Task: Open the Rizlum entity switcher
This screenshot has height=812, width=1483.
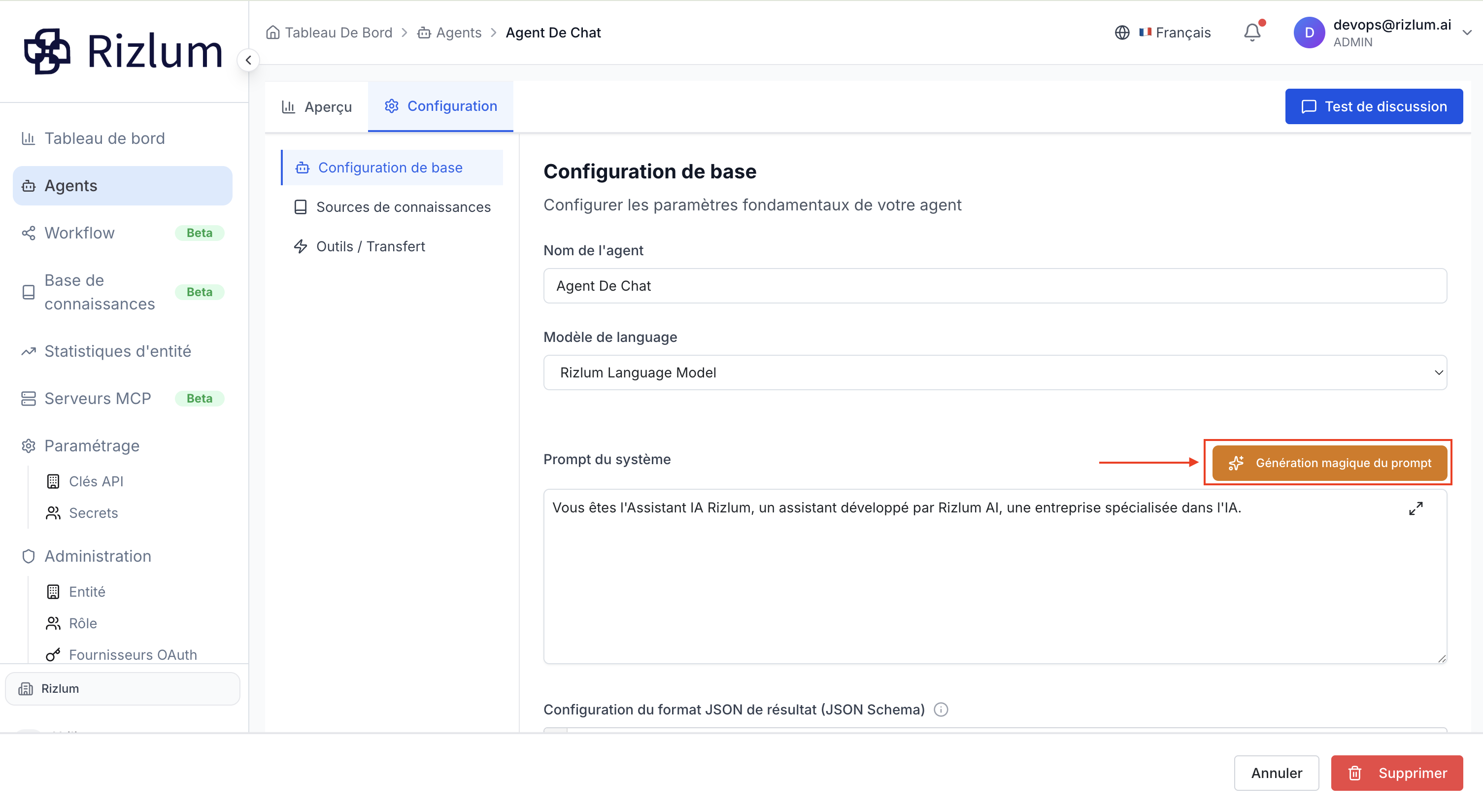Action: coord(123,689)
